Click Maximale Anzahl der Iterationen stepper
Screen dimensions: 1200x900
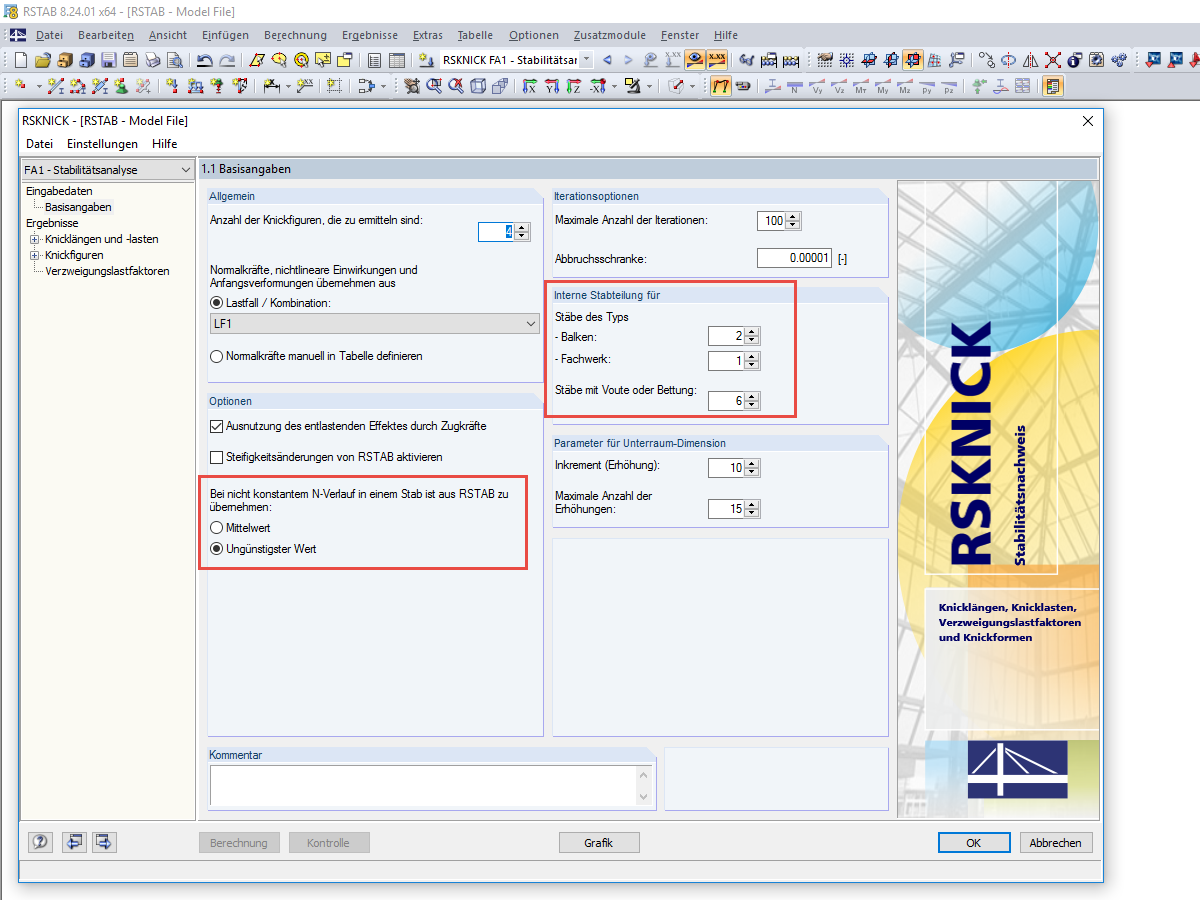pyautogui.click(x=794, y=221)
